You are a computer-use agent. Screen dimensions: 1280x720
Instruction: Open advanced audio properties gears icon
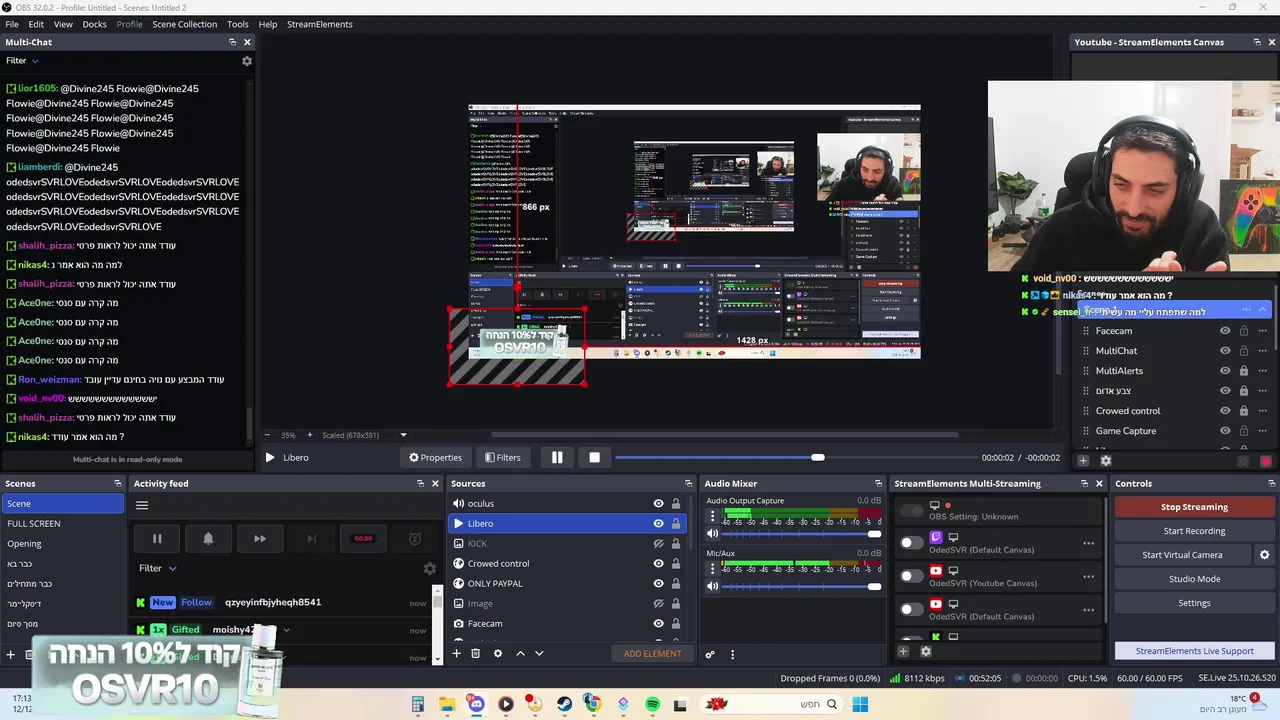pyautogui.click(x=710, y=654)
